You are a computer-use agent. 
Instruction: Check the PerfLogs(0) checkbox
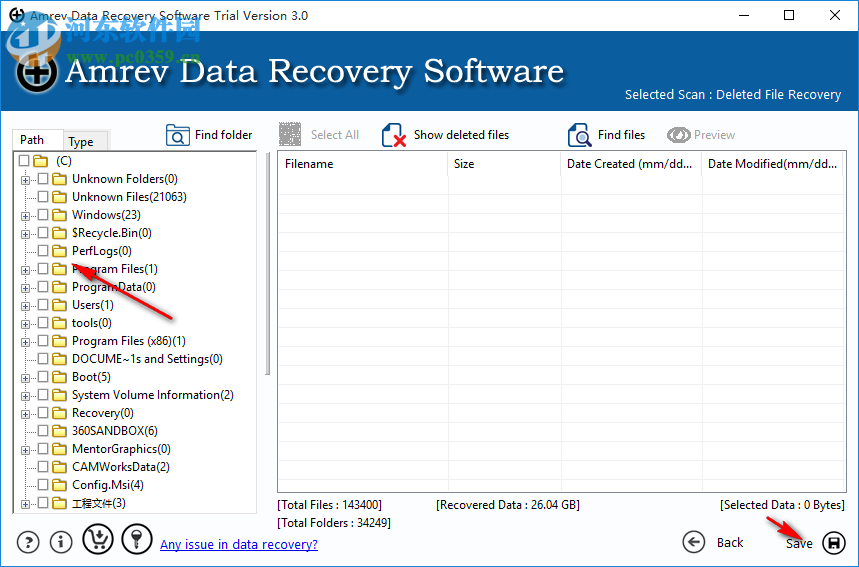(x=43, y=251)
